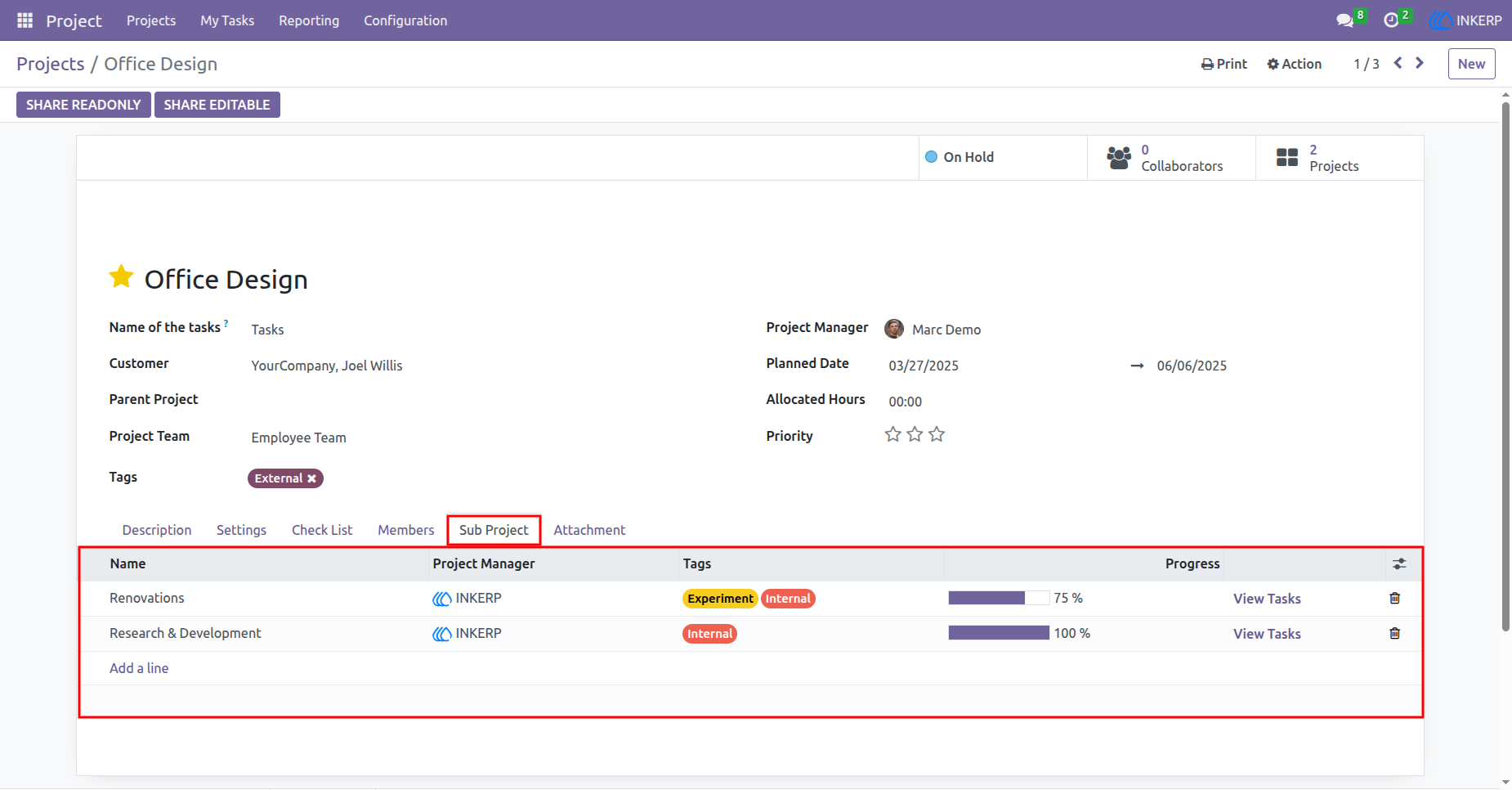Open the Projects menu in the top bar
Viewport: 1512px width, 790px height.
(x=151, y=20)
